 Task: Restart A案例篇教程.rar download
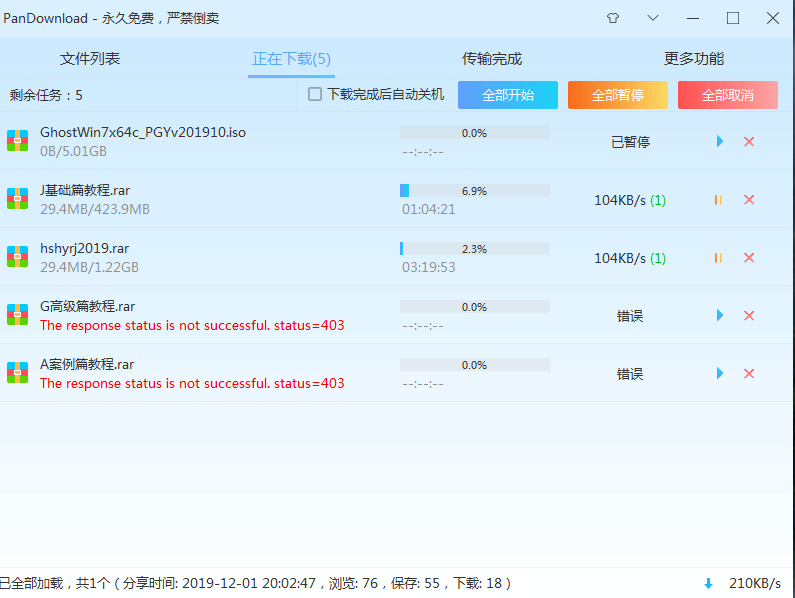pos(719,373)
